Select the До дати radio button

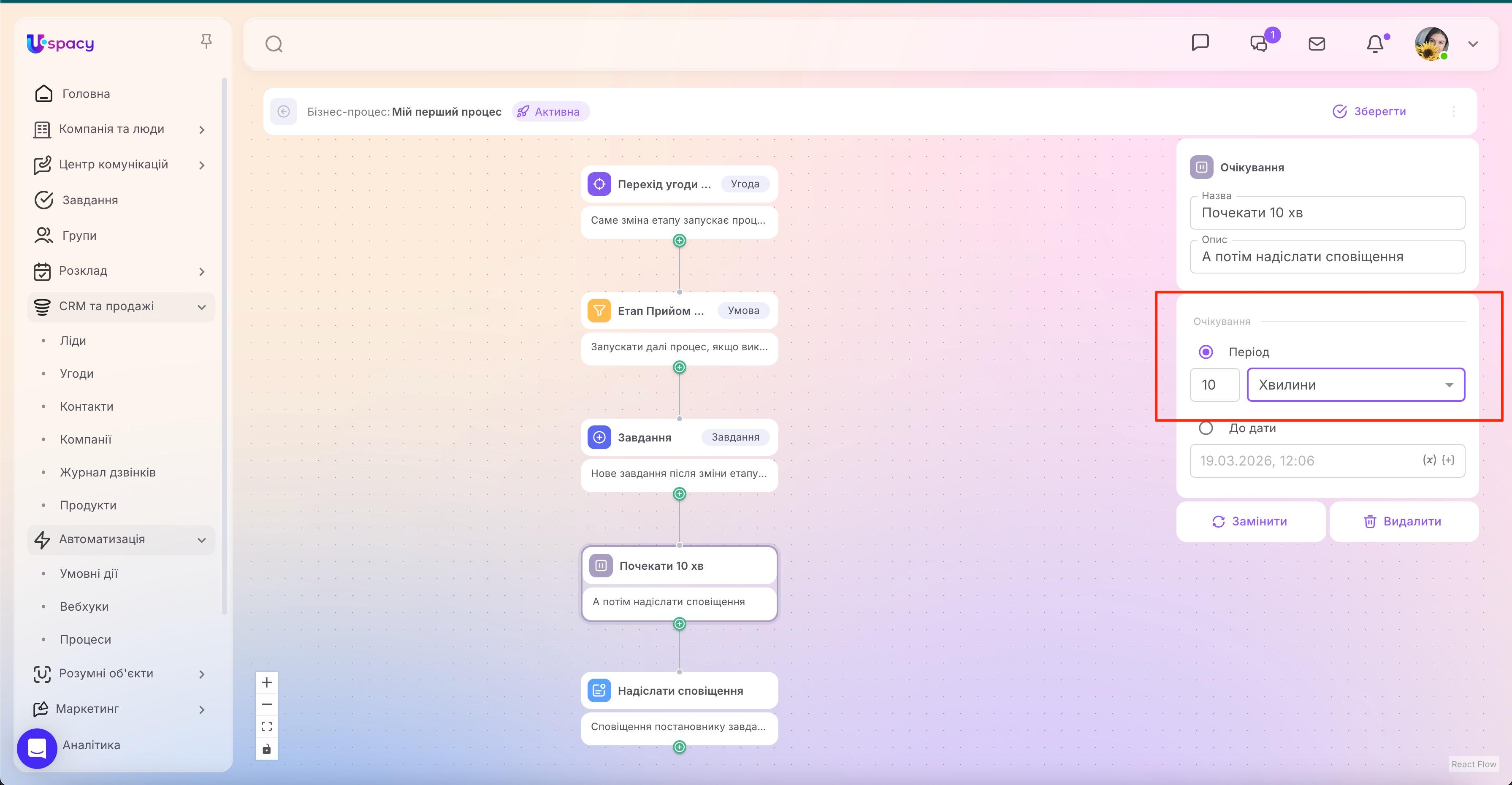[1206, 428]
